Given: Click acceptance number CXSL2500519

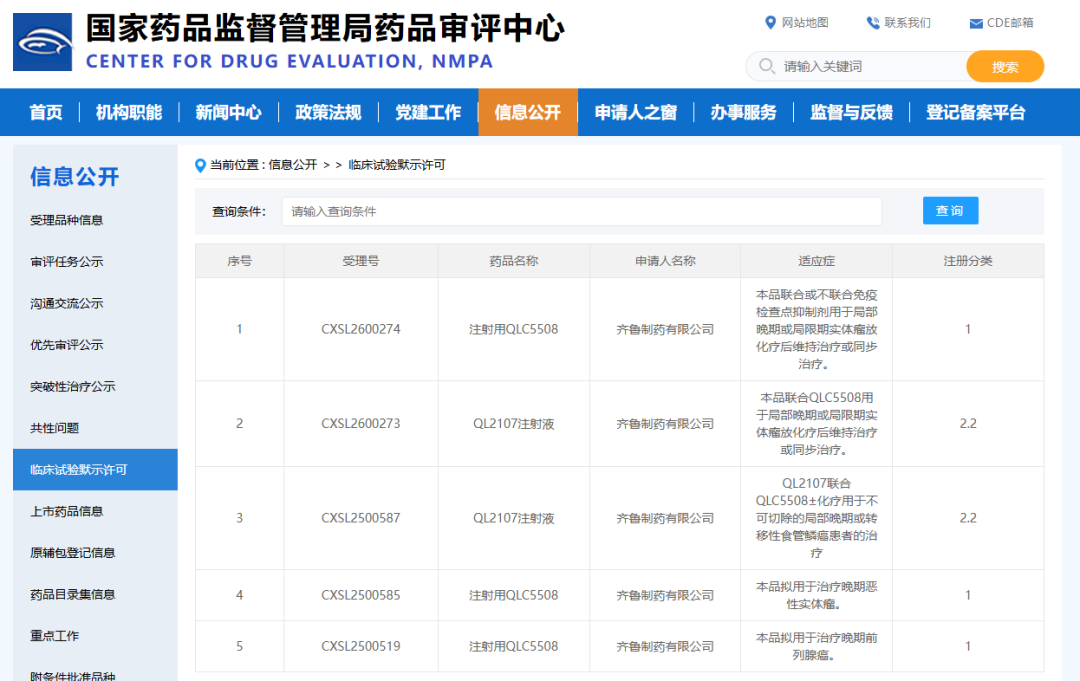Looking at the screenshot, I should click(361, 646).
